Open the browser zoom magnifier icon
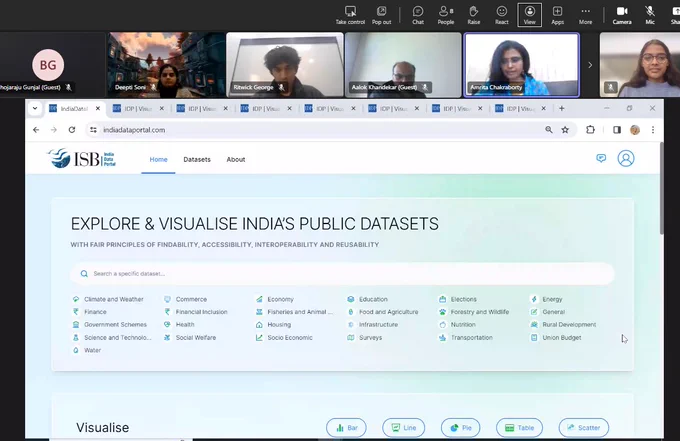Viewport: 680px width, 441px height. point(549,130)
